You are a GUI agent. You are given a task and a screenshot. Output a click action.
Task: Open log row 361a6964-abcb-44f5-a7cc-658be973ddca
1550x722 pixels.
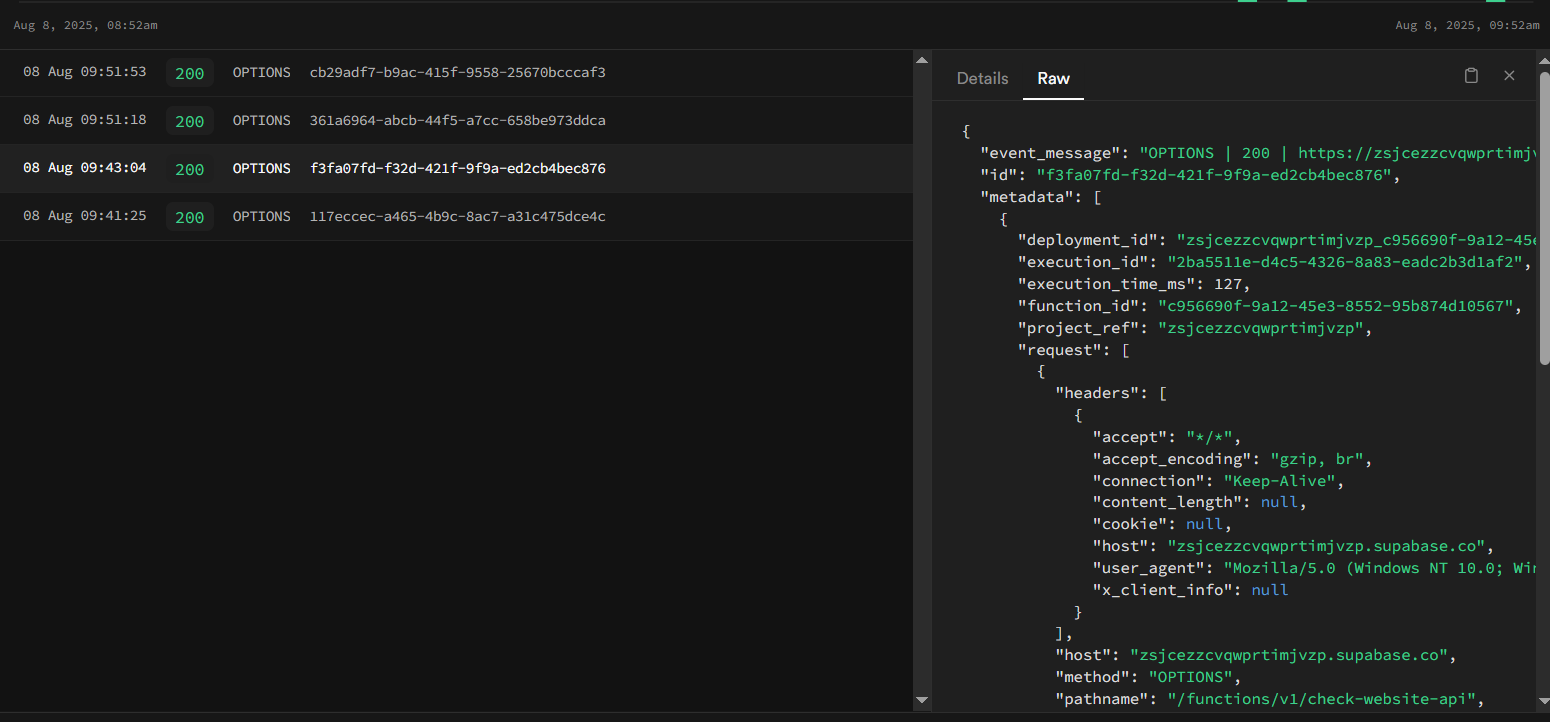click(x=456, y=121)
